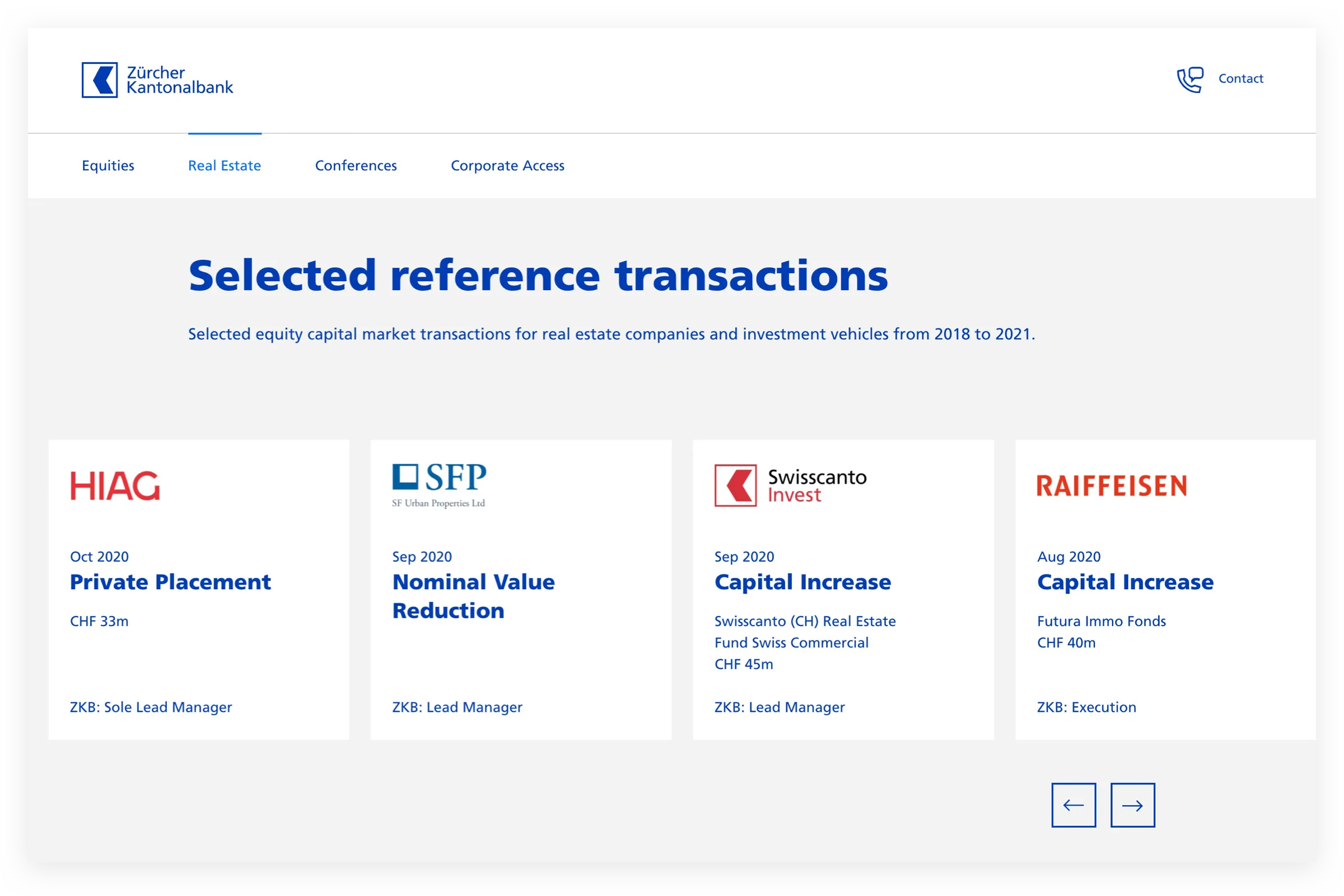
Task: Click the Raiffeisen logo
Action: click(1112, 486)
